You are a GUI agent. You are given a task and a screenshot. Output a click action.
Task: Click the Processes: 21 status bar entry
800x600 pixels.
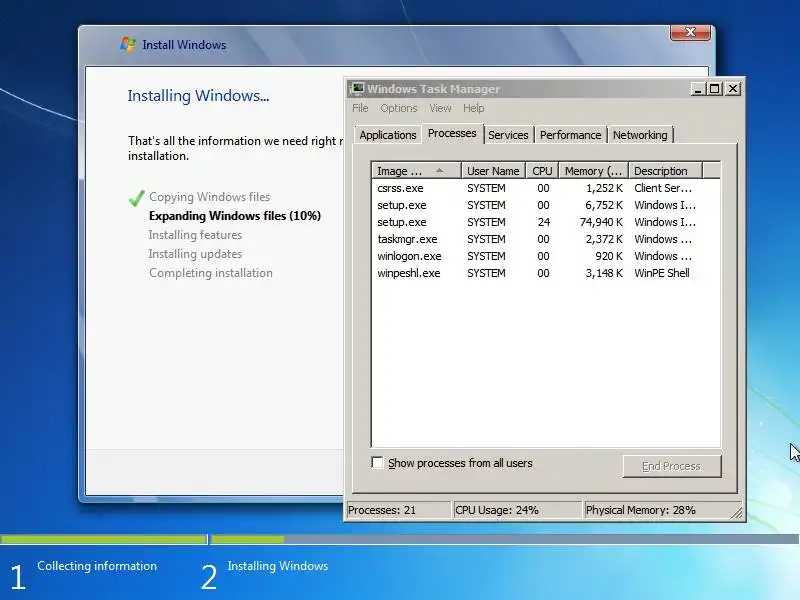pos(398,510)
